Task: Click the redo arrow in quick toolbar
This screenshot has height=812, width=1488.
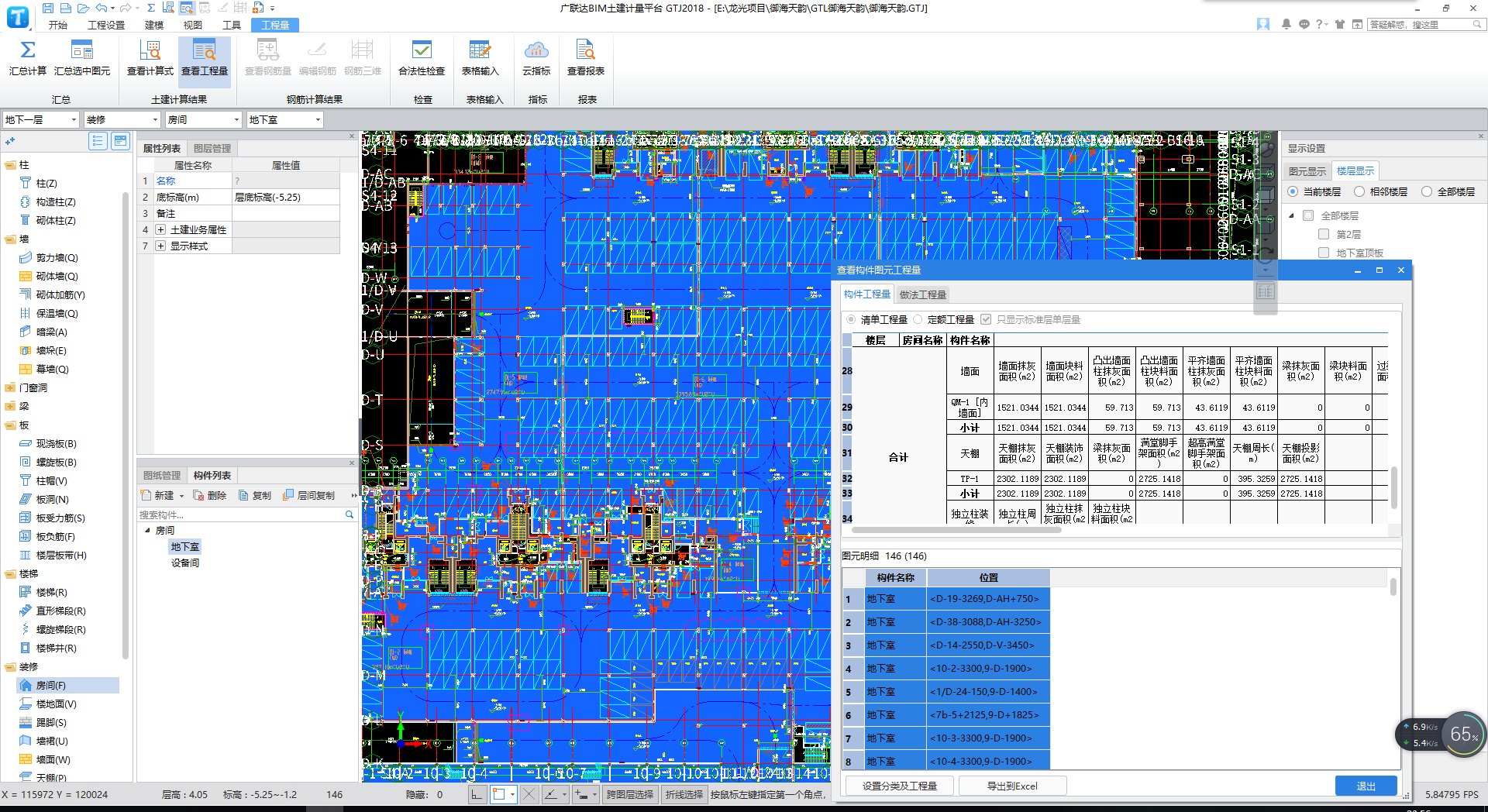Action: 126,8
